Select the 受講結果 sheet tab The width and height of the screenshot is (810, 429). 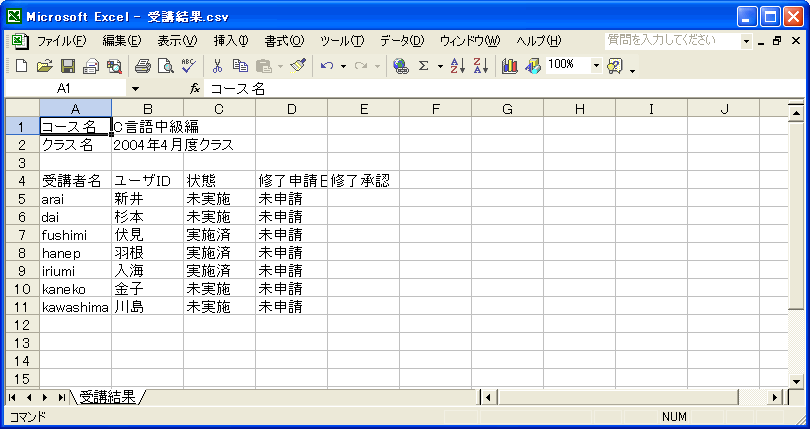[x=107, y=397]
